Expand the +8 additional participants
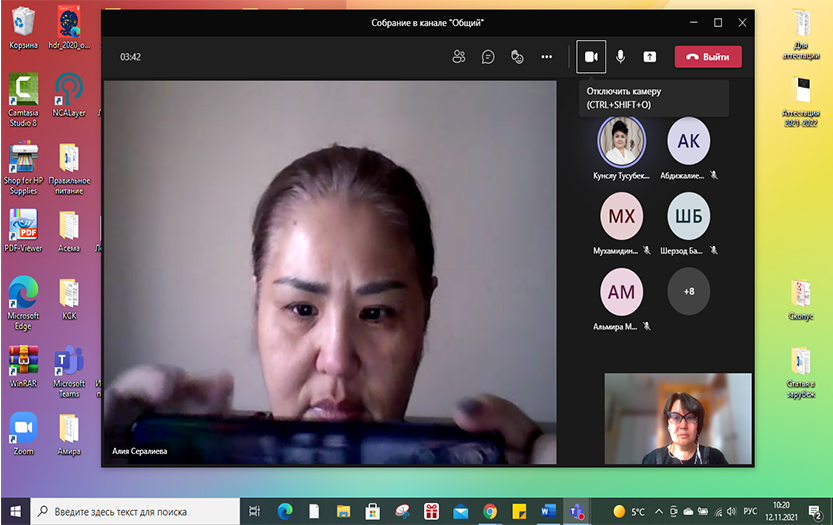The height and width of the screenshot is (525, 833). (x=688, y=291)
